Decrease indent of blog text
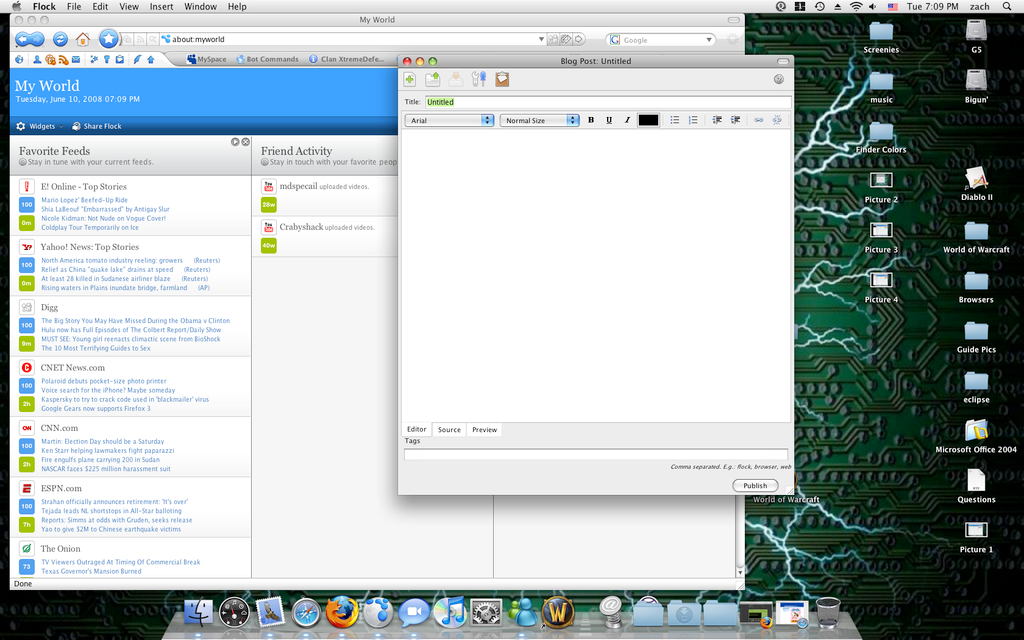 [716, 120]
